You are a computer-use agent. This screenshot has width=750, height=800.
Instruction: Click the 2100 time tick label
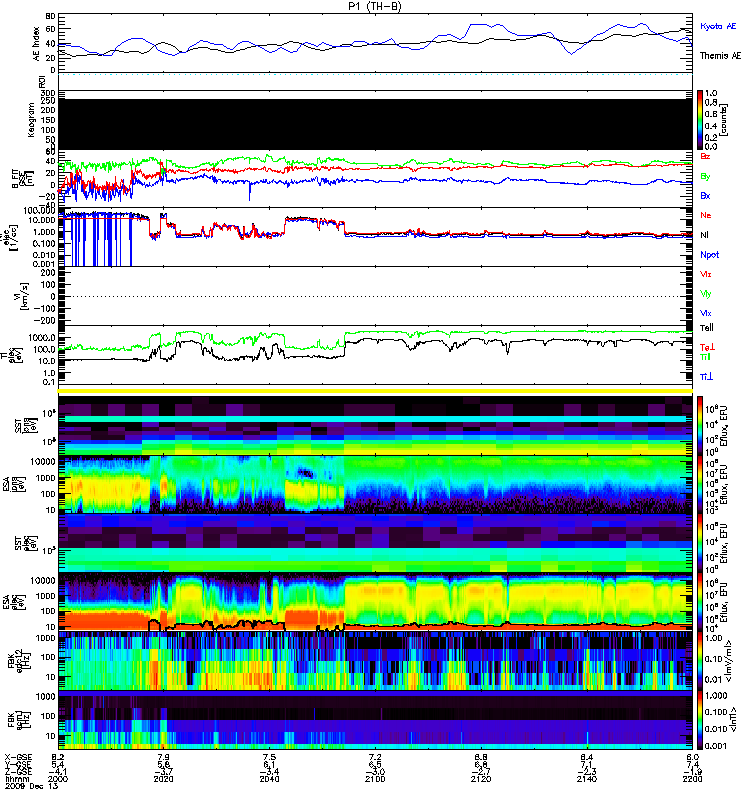click(375, 779)
